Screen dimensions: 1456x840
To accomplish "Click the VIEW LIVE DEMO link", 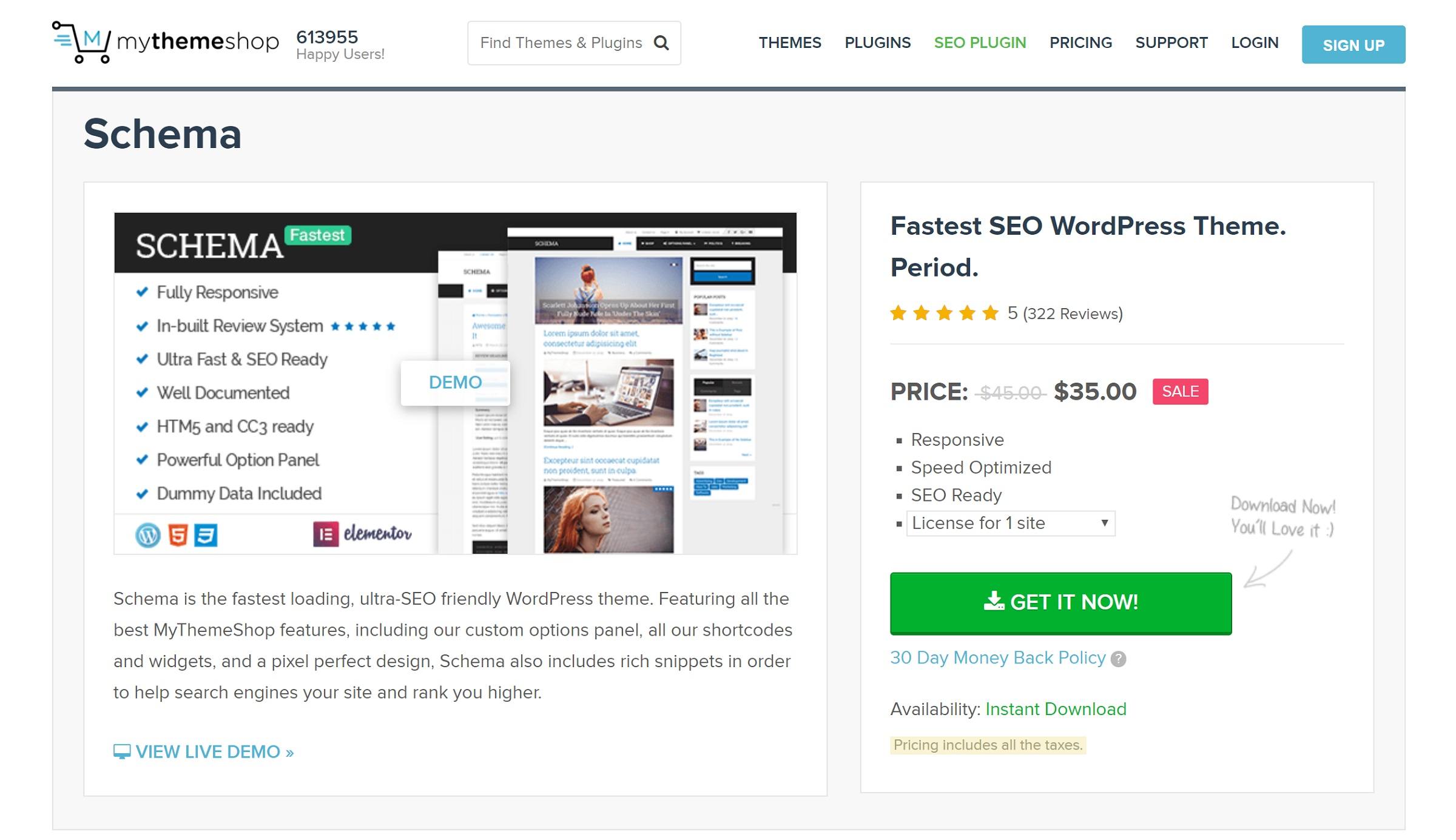I will (203, 752).
